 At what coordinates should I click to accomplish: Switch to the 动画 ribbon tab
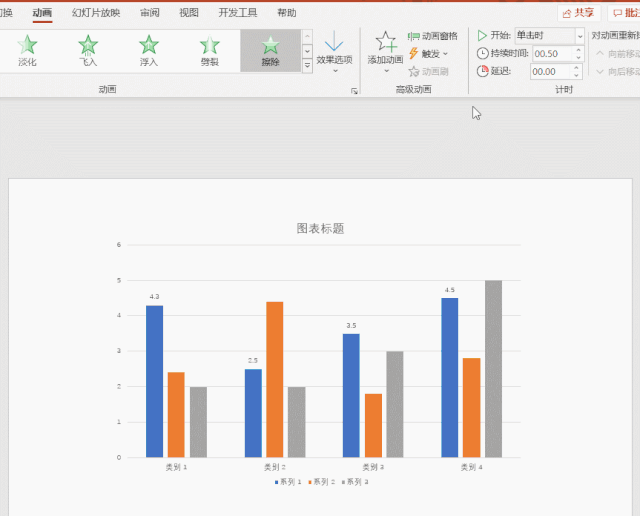(x=42, y=13)
